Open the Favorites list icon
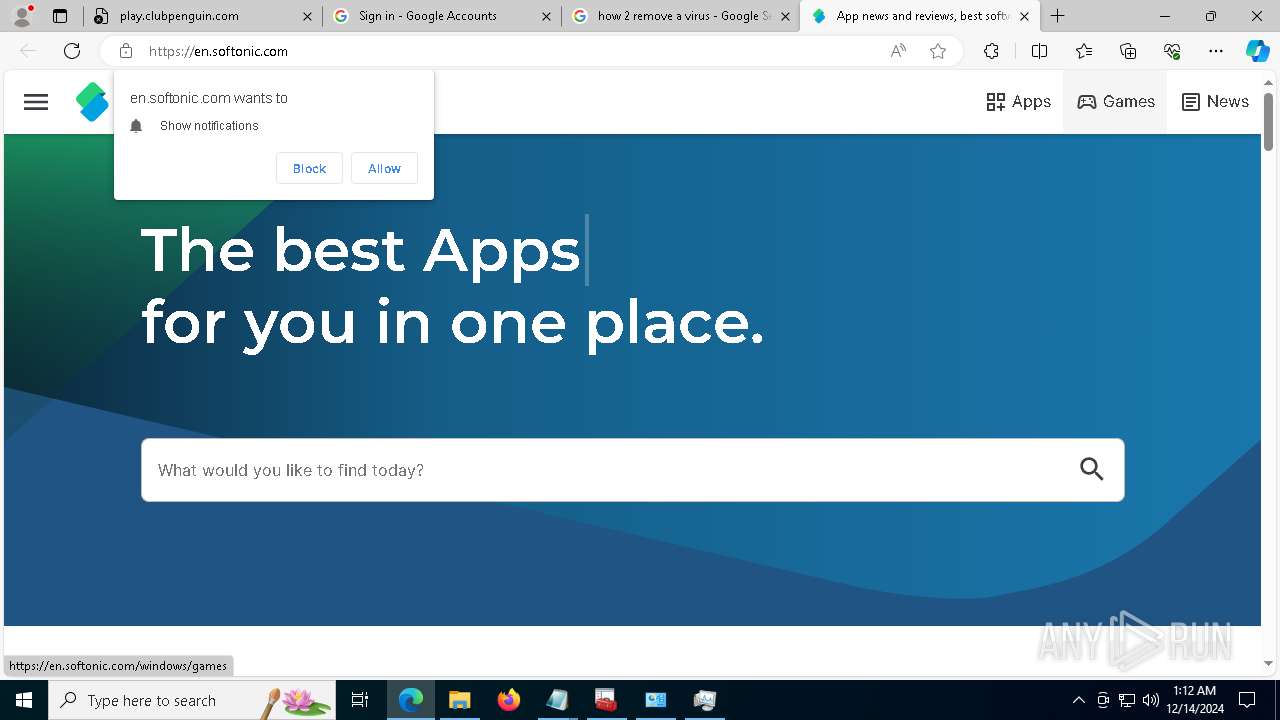 [x=1084, y=51]
